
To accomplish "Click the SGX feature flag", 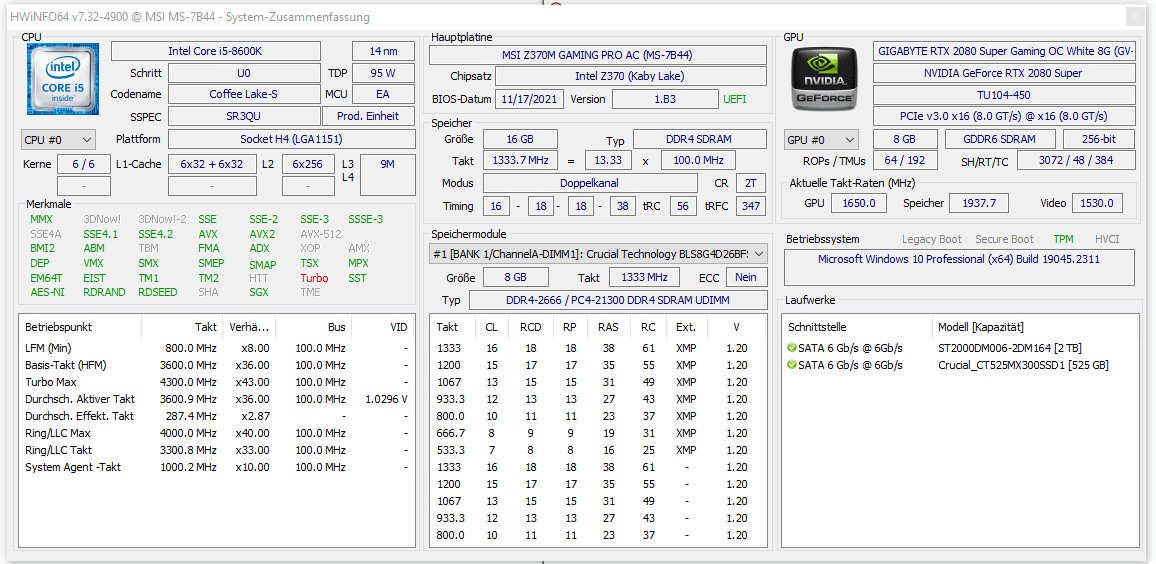I will [260, 292].
